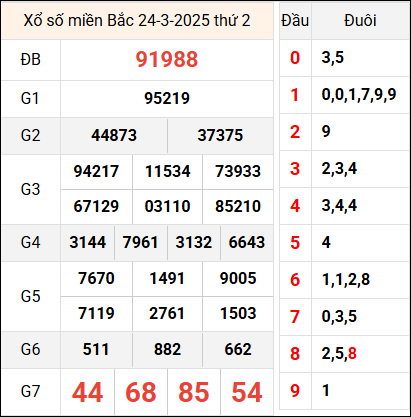Select G1 prize number 95219
This screenshot has height=417, width=411.
(x=167, y=98)
